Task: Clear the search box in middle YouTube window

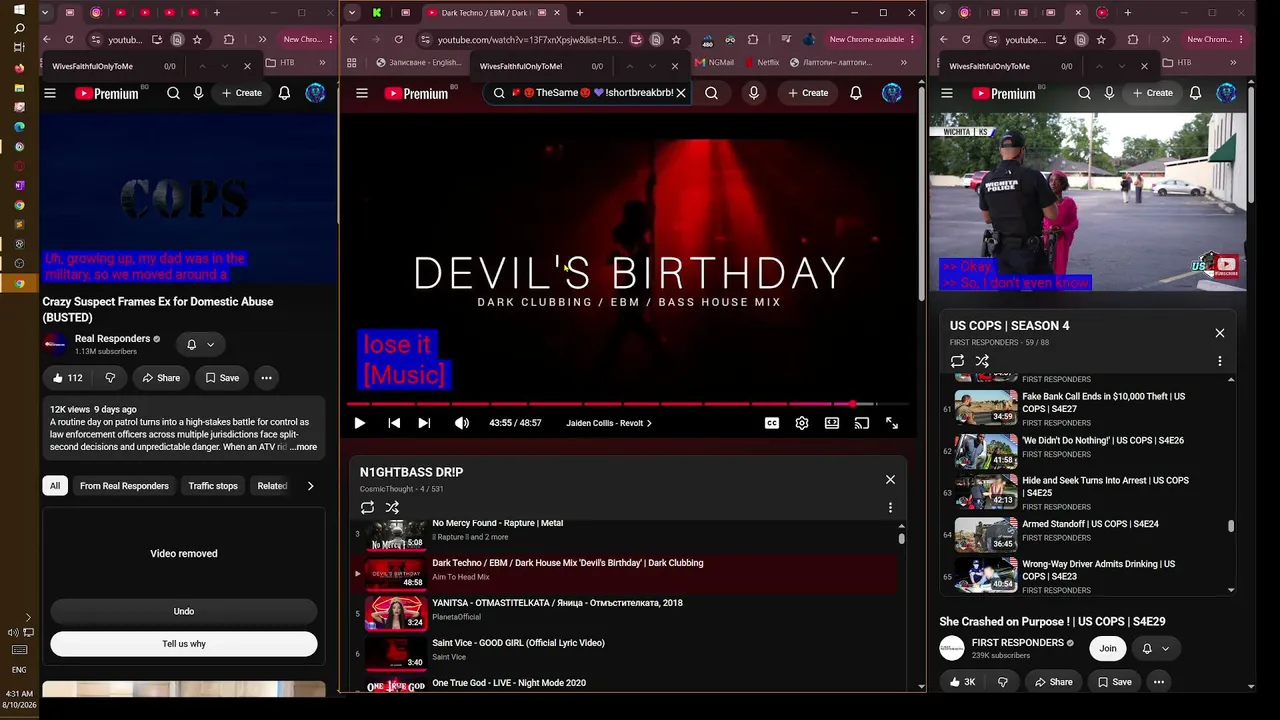Action: pyautogui.click(x=681, y=93)
